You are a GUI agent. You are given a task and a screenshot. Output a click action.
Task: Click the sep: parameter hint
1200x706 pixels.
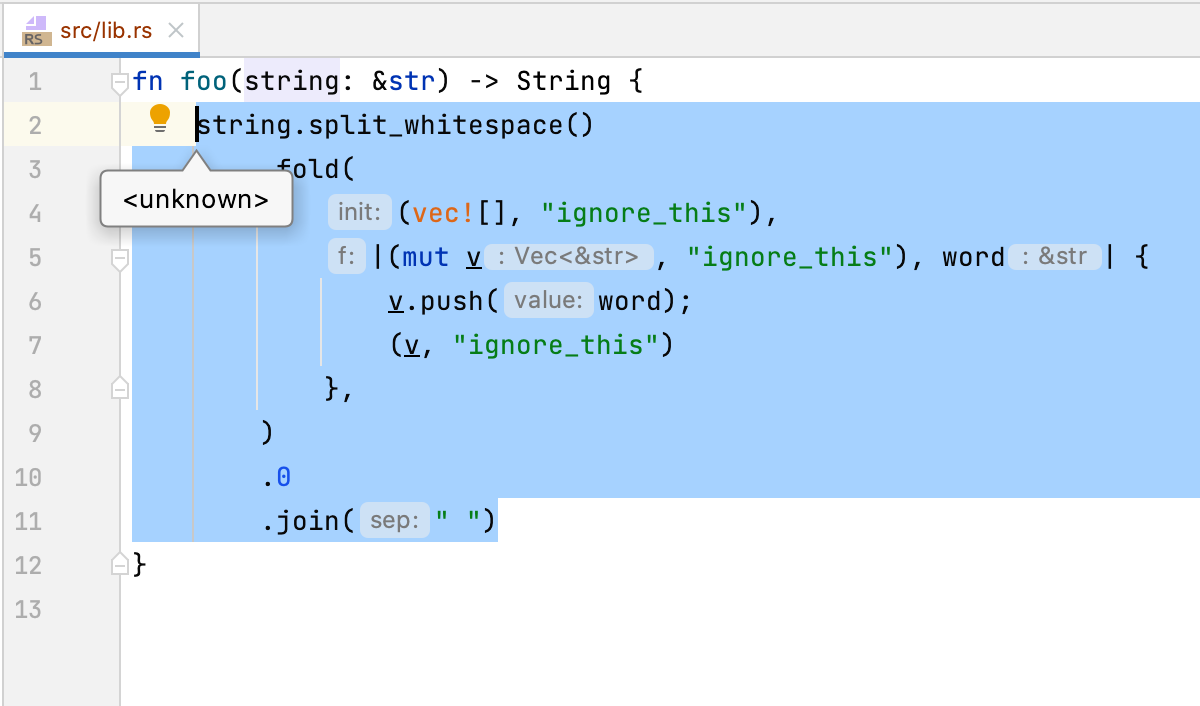[394, 520]
